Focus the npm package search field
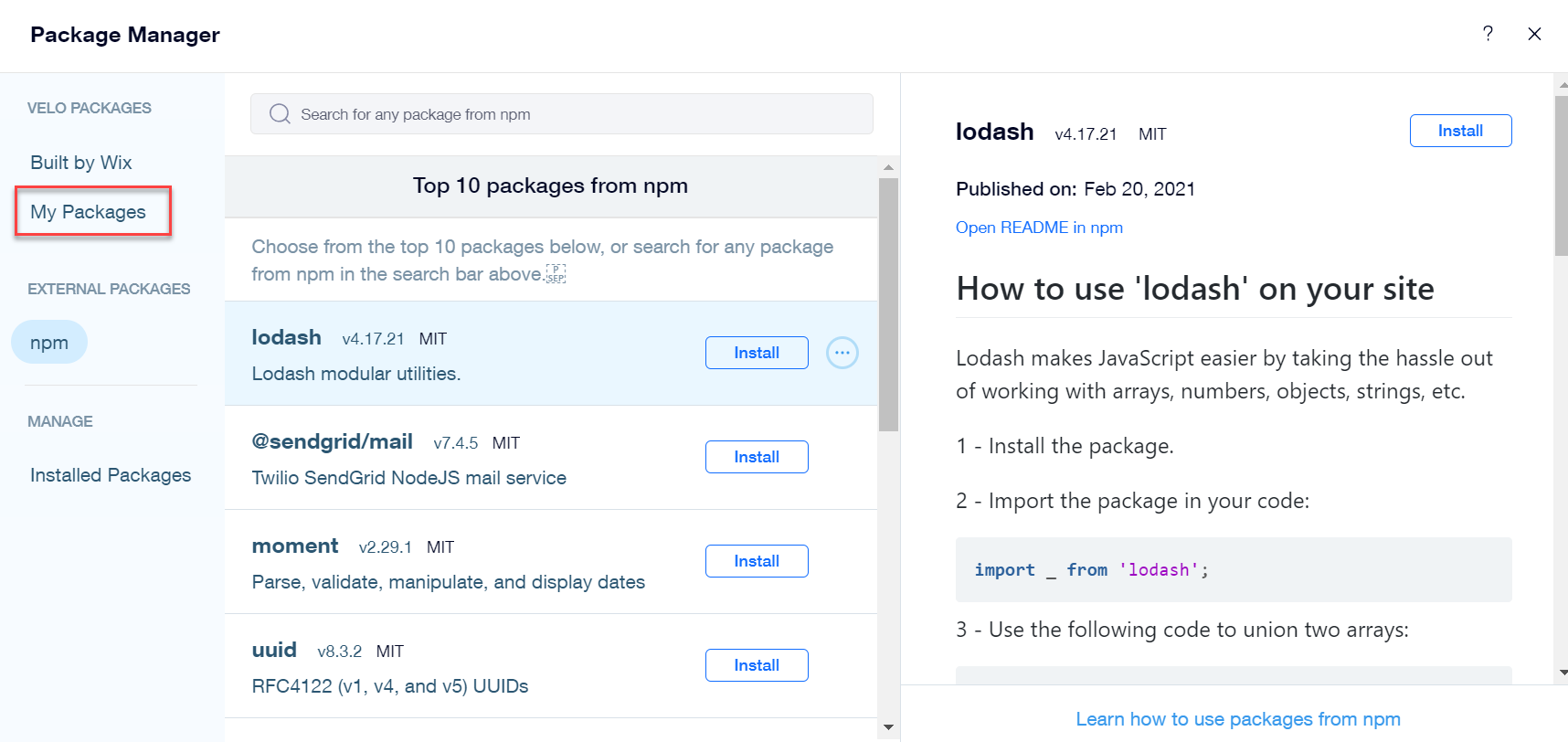Screen dimensions: 1568x742 tap(562, 114)
